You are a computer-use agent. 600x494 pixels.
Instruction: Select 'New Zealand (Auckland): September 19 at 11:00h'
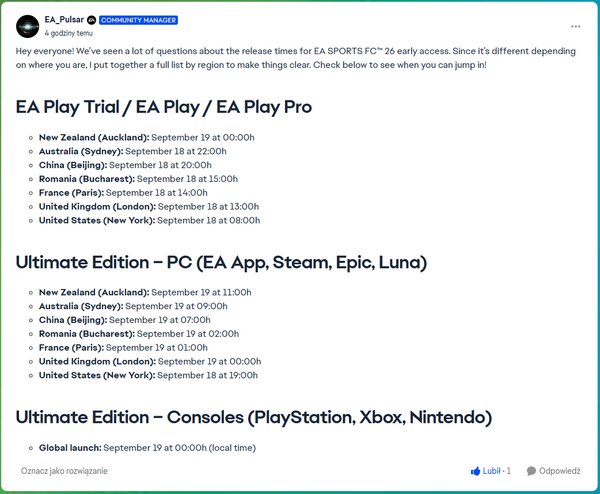(145, 292)
